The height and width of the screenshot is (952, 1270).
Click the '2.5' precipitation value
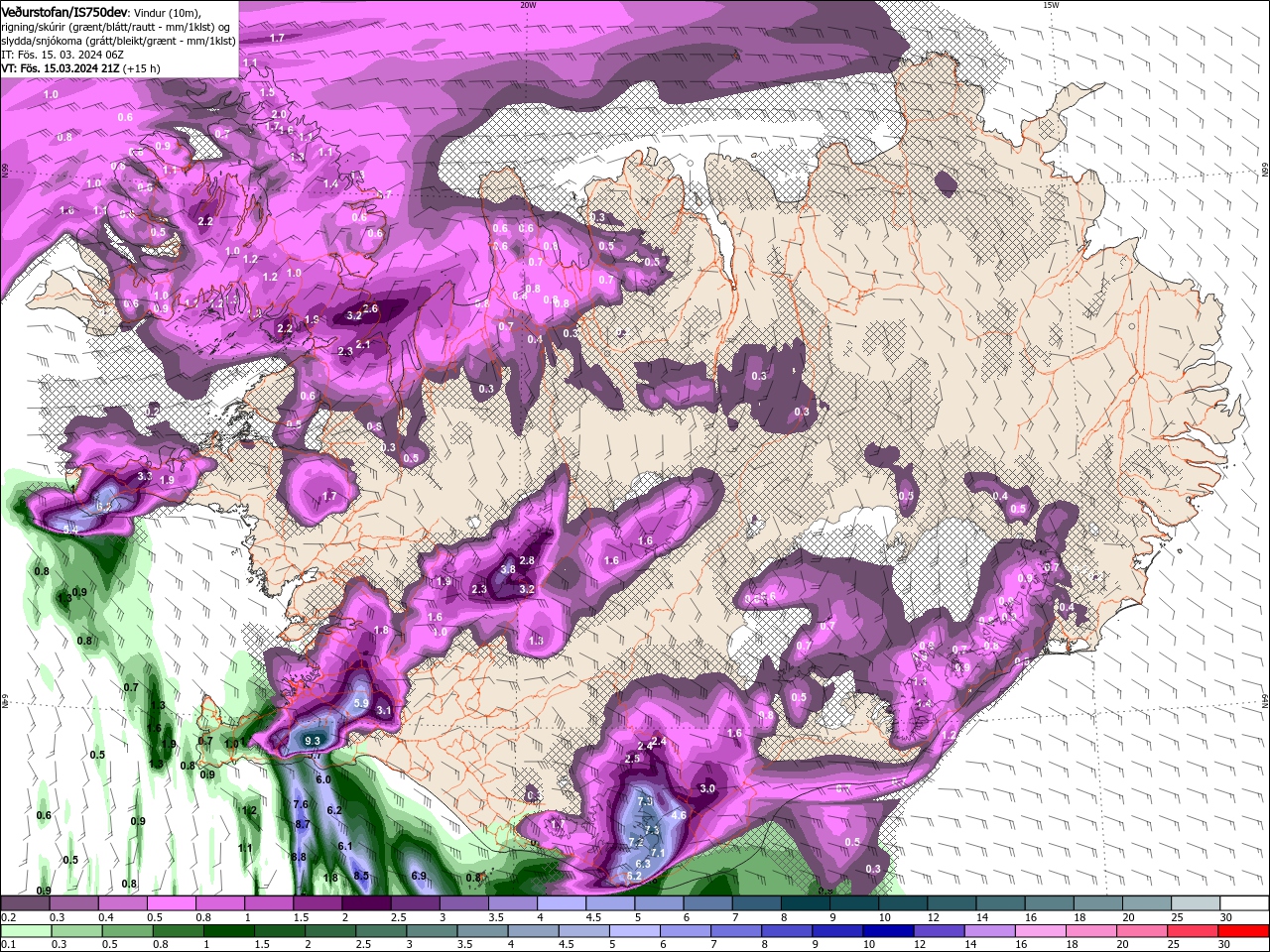tap(634, 758)
